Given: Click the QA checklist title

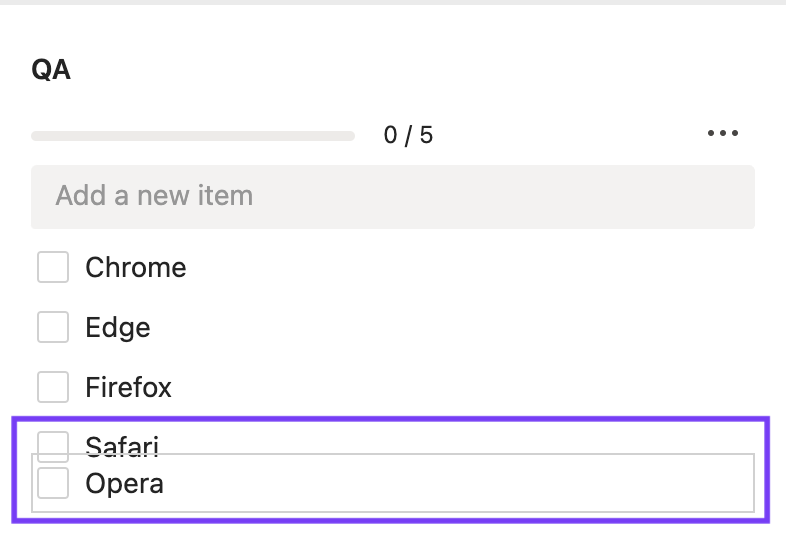Looking at the screenshot, I should click(x=51, y=71).
